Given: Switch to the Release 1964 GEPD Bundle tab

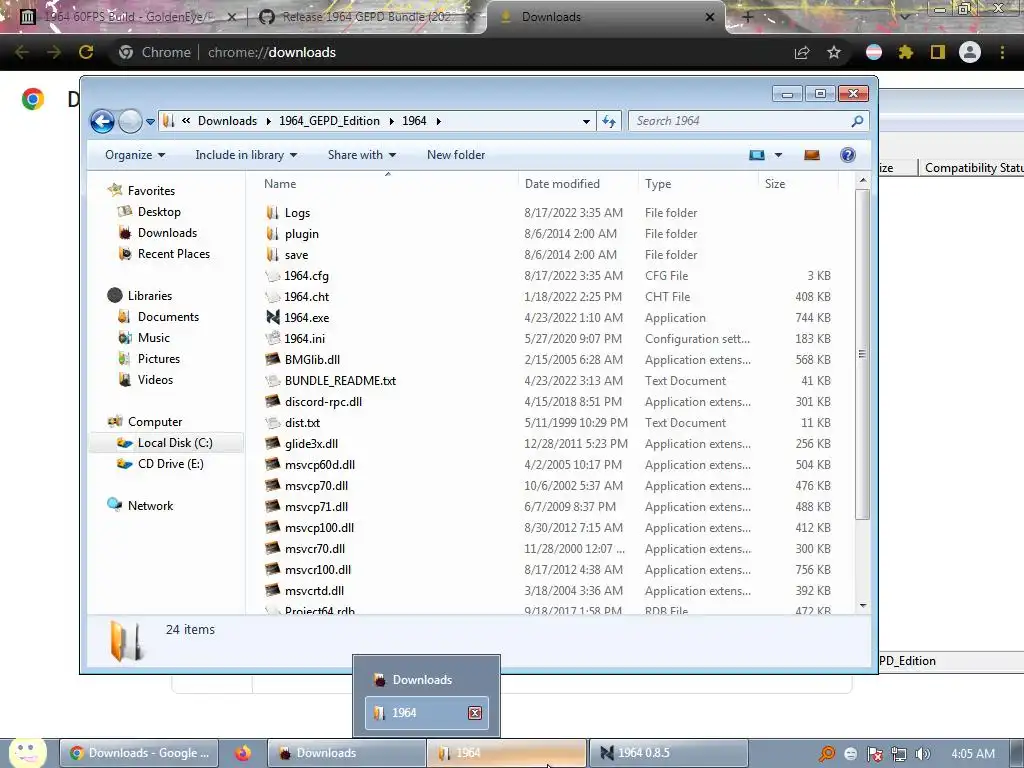Looking at the screenshot, I should [366, 17].
